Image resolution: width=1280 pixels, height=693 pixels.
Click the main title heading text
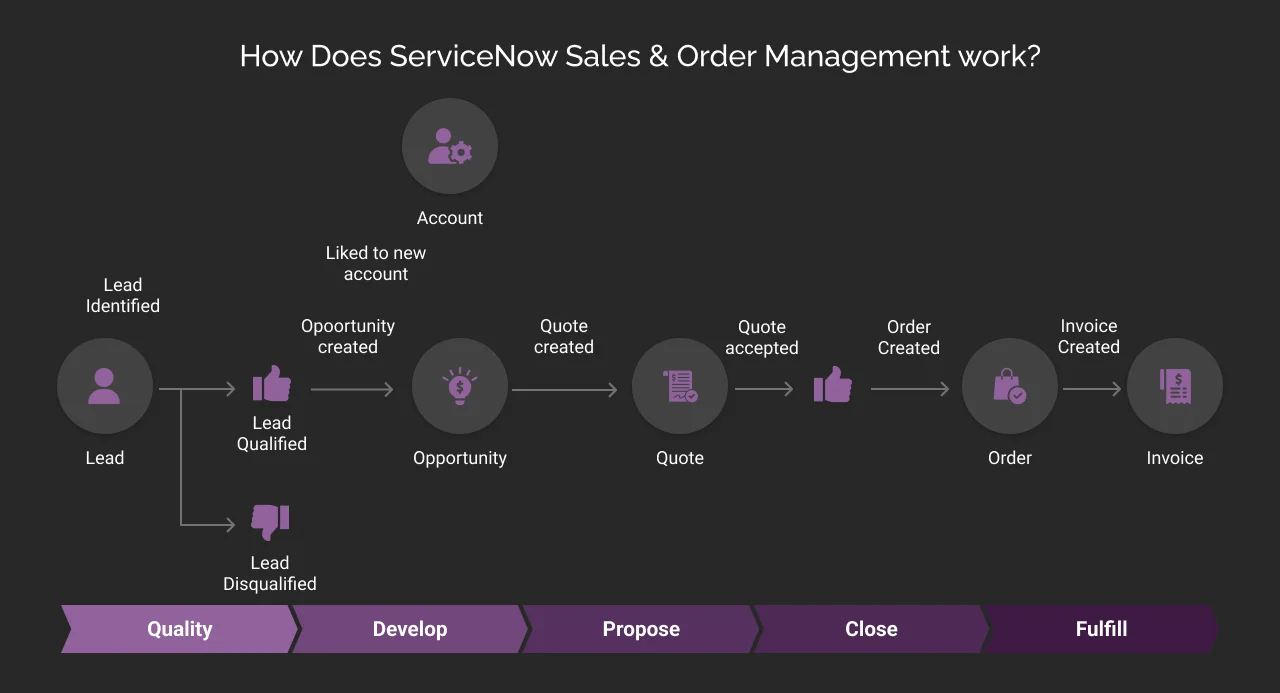tap(640, 56)
